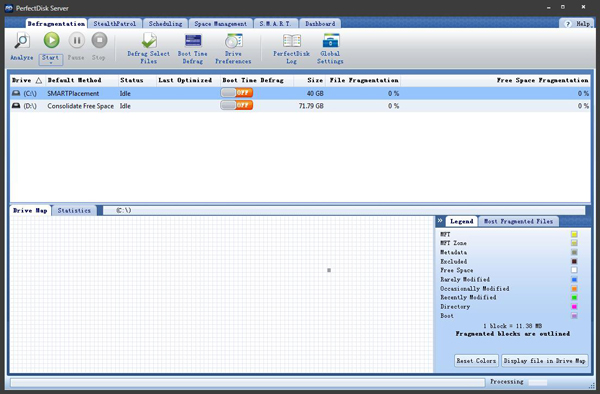This screenshot has width=600, height=394.
Task: Sort by the Drive column header
Action: click(x=27, y=80)
